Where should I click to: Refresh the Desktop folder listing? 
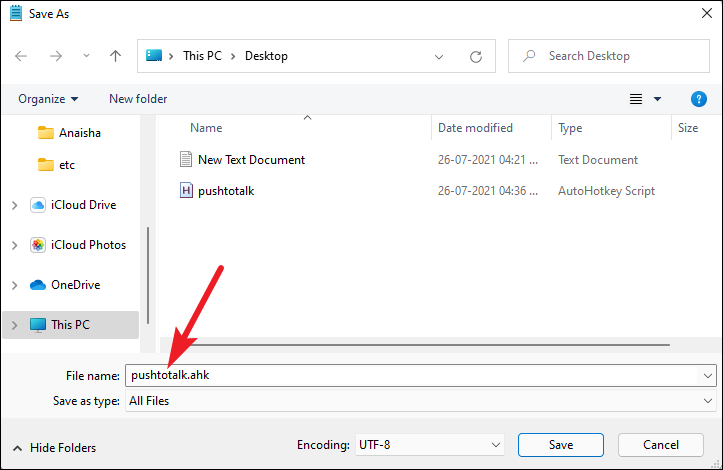476,56
